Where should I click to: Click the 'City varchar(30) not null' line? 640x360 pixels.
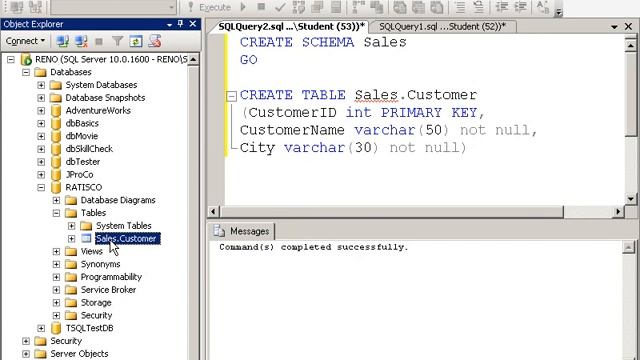pyautogui.click(x=353, y=148)
